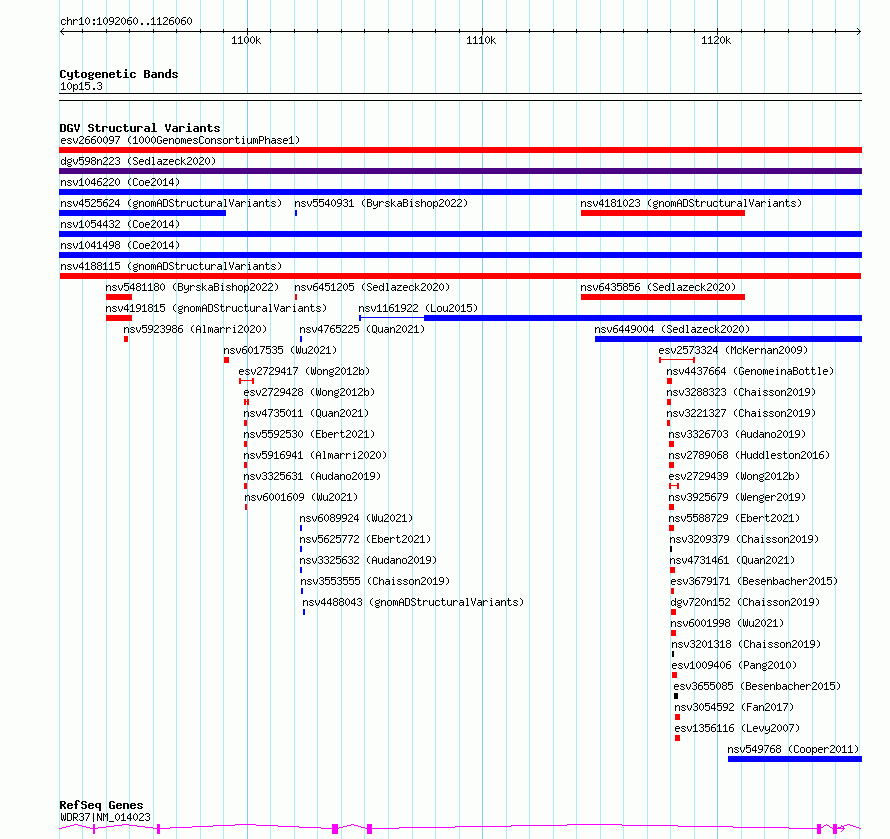The height and width of the screenshot is (839, 890).
Task: Click nsv5625772 (Ebert2021) label
Action: click(365, 539)
